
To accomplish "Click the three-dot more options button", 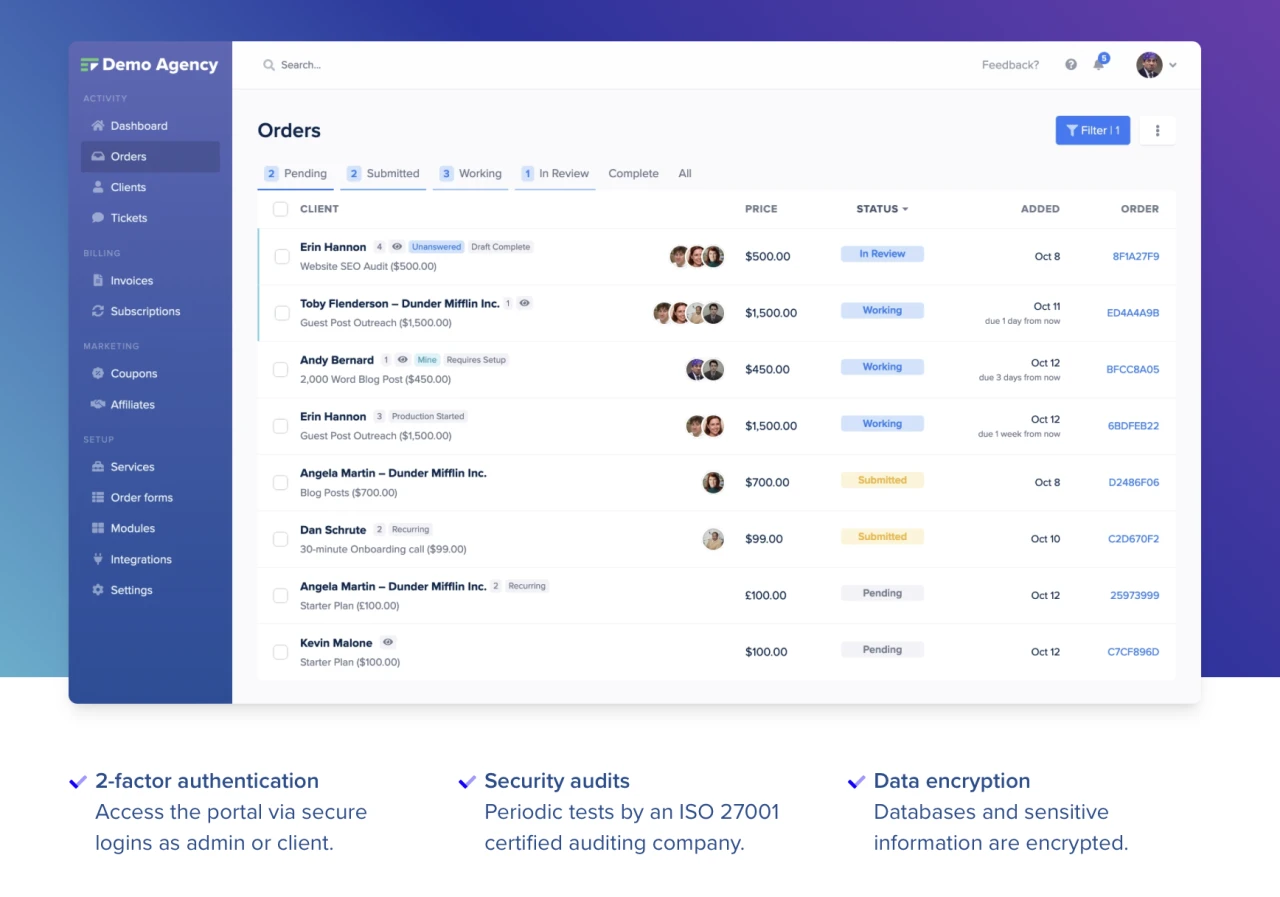I will tap(1158, 130).
